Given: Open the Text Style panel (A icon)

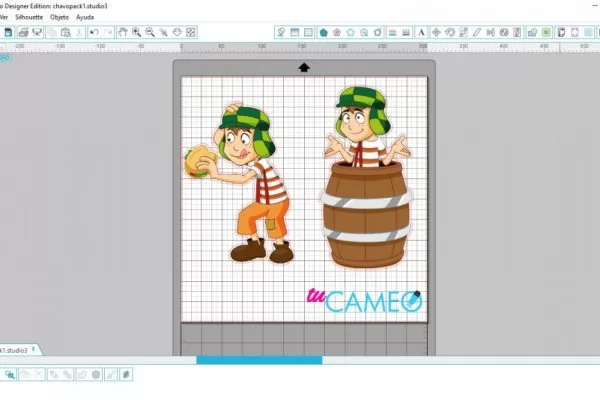Looking at the screenshot, I should point(421,32).
